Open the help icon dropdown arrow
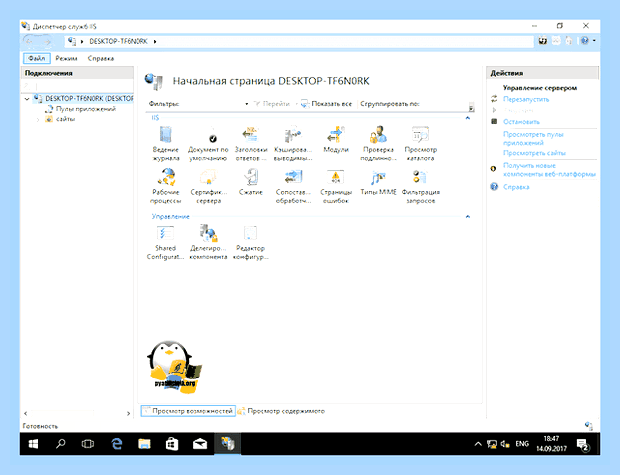Screen dimensions: 620x475 point(594,41)
